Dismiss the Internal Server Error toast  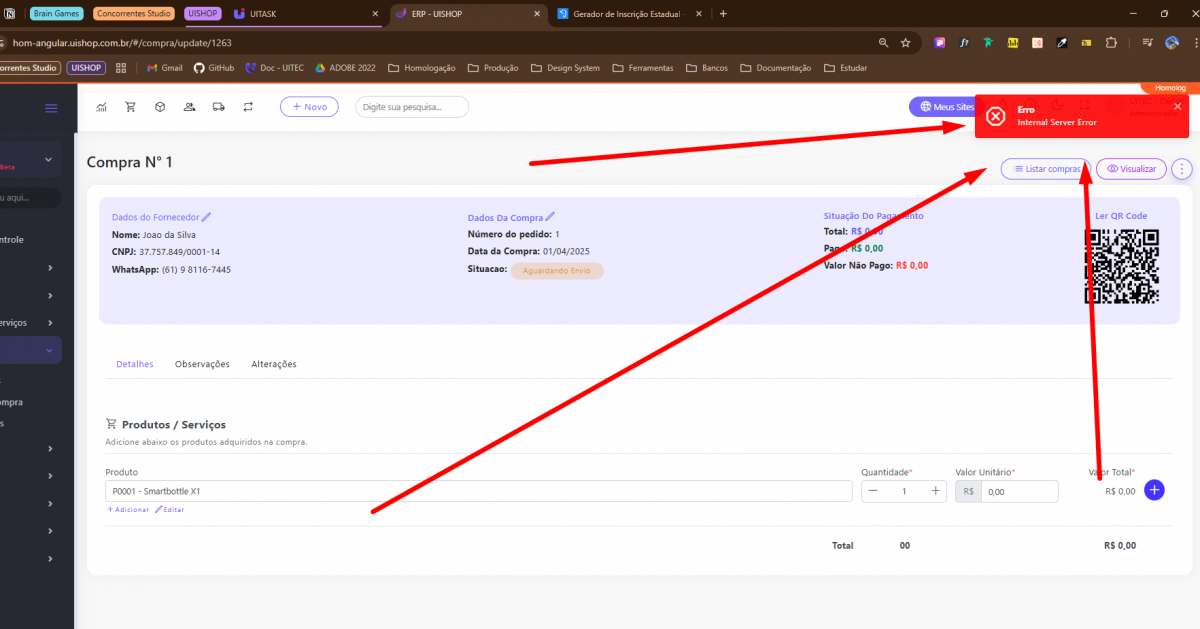click(1177, 106)
